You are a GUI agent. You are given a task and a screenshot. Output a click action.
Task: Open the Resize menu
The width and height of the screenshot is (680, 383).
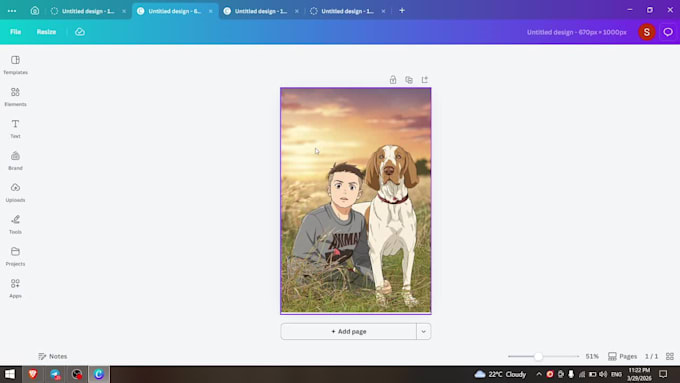click(x=46, y=32)
